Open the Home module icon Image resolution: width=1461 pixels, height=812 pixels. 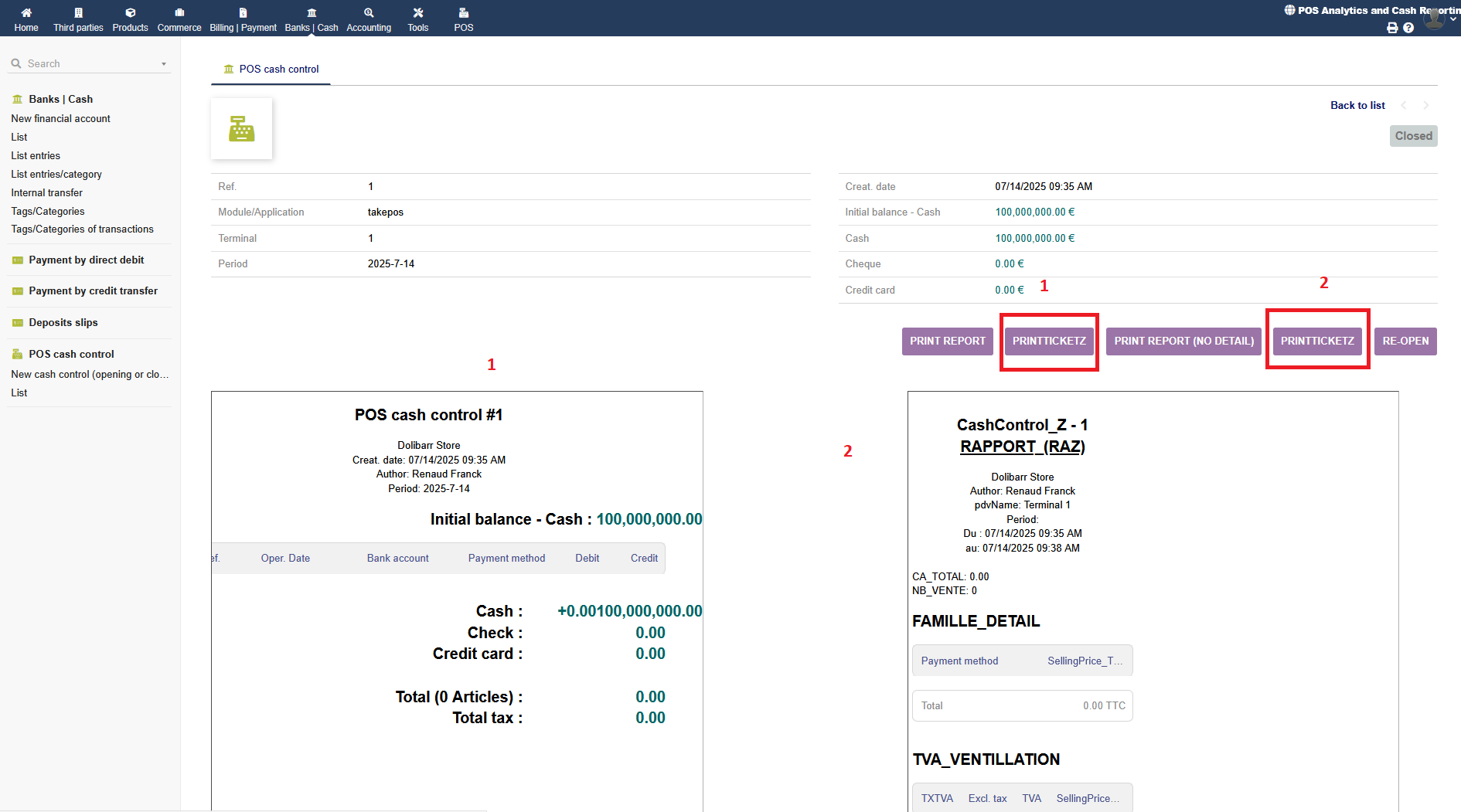click(26, 13)
